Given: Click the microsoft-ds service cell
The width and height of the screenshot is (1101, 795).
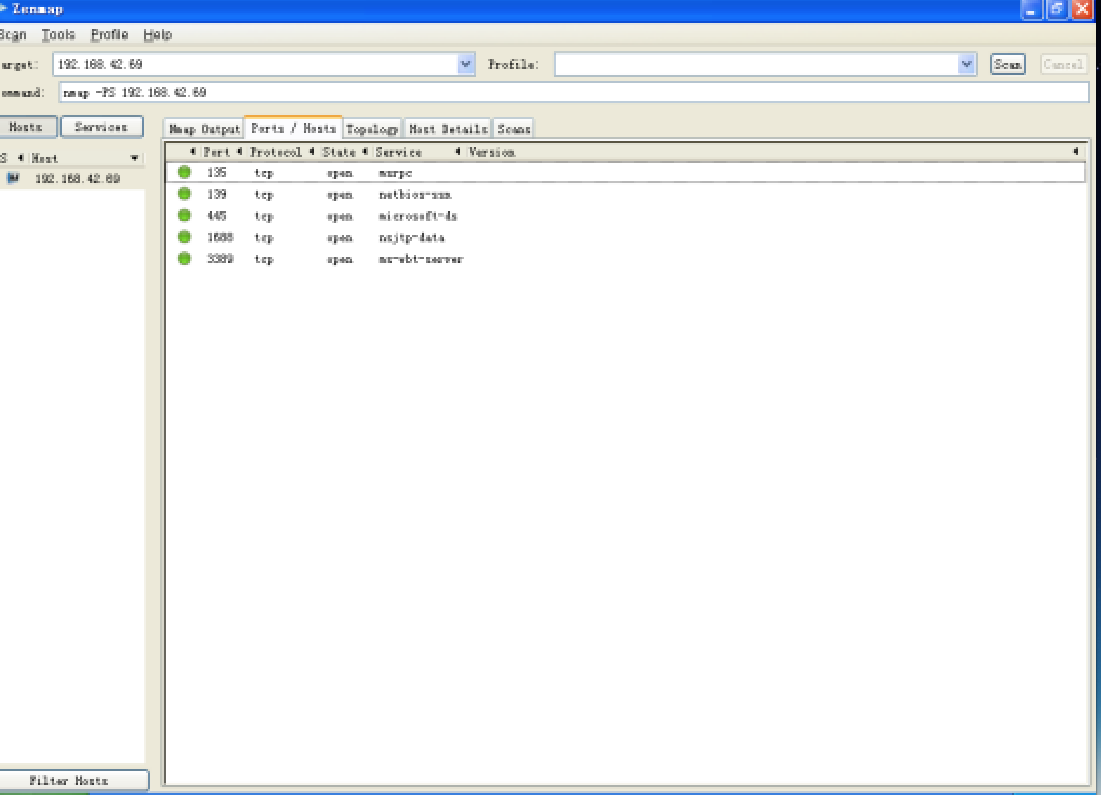Looking at the screenshot, I should 418,216.
